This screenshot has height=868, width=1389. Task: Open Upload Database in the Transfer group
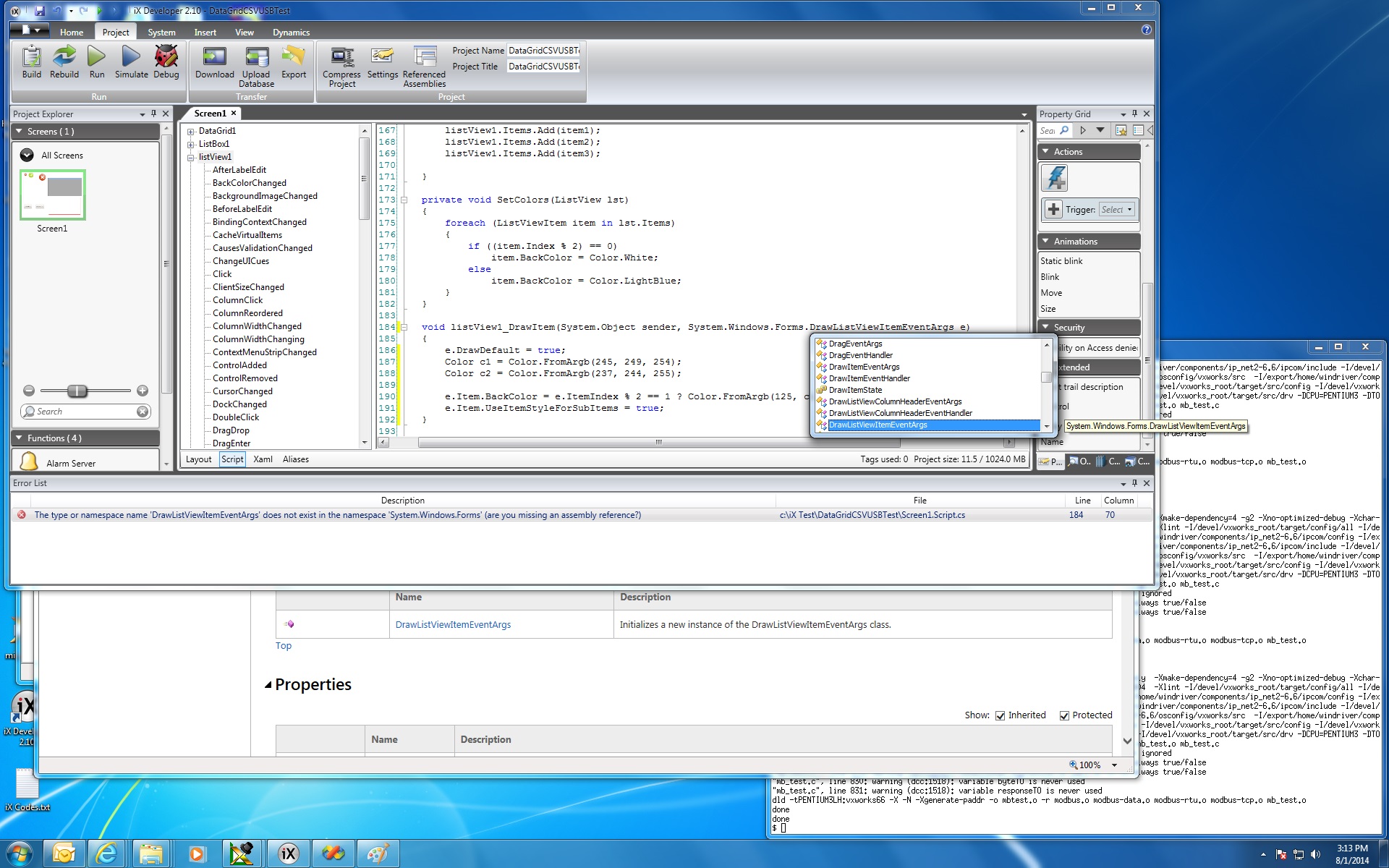(x=256, y=56)
